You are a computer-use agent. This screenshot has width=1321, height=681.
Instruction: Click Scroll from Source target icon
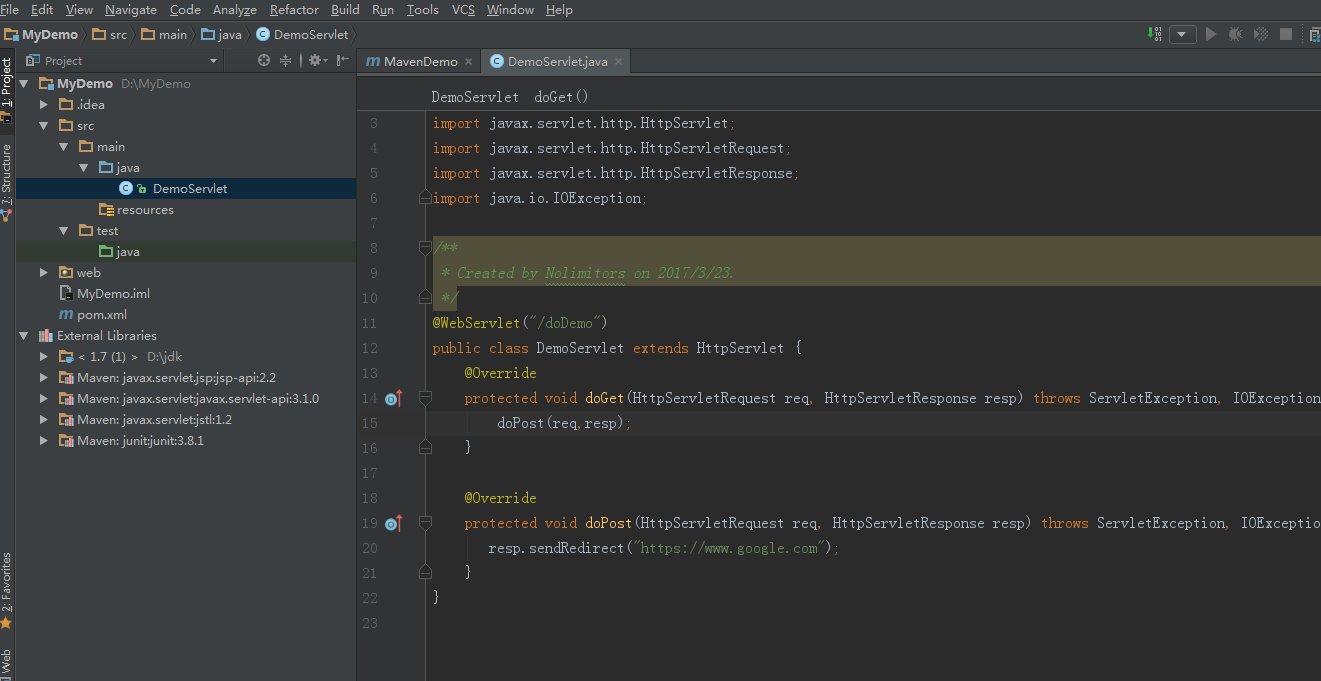(x=264, y=61)
